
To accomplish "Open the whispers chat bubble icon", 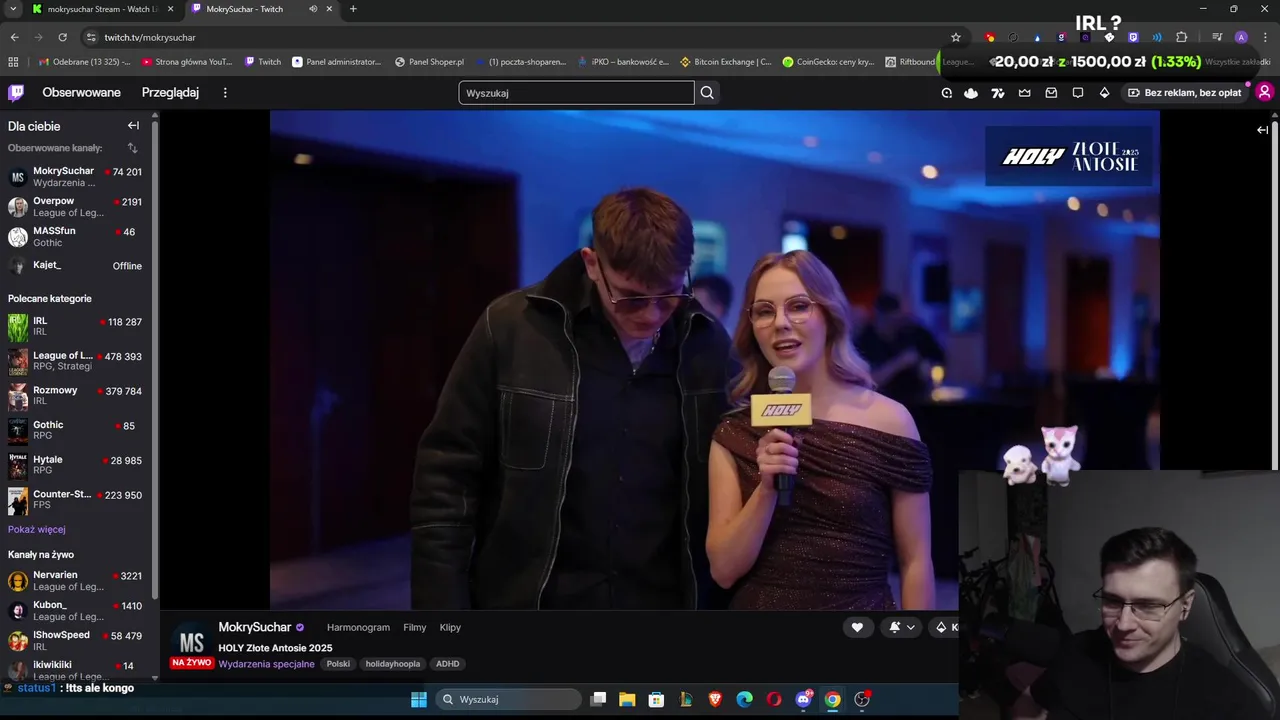I will pyautogui.click(x=1078, y=93).
